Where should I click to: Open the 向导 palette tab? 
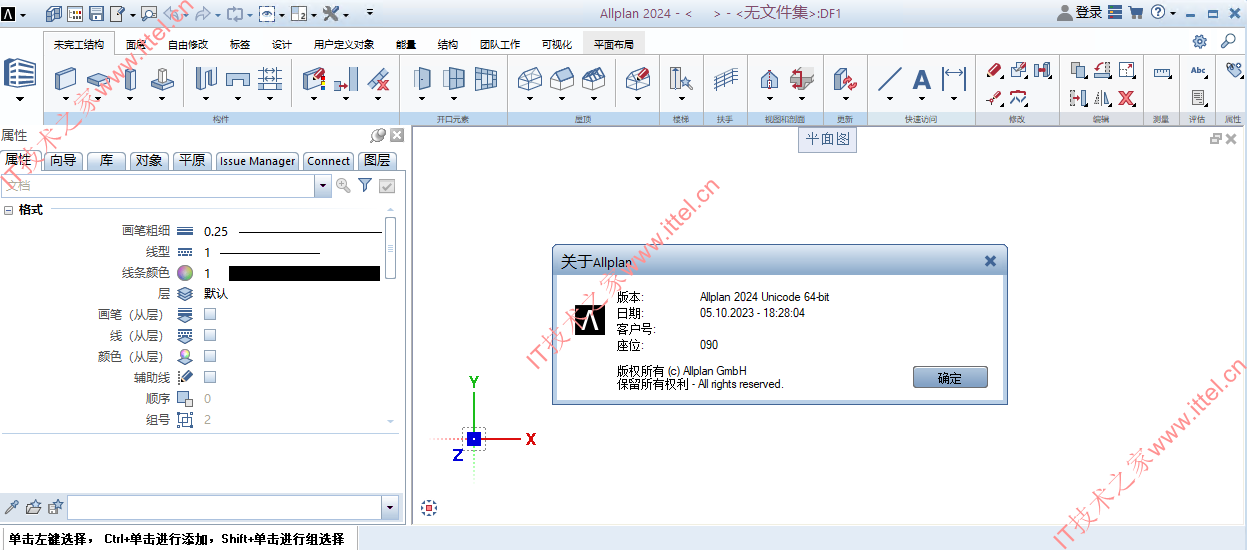62,160
